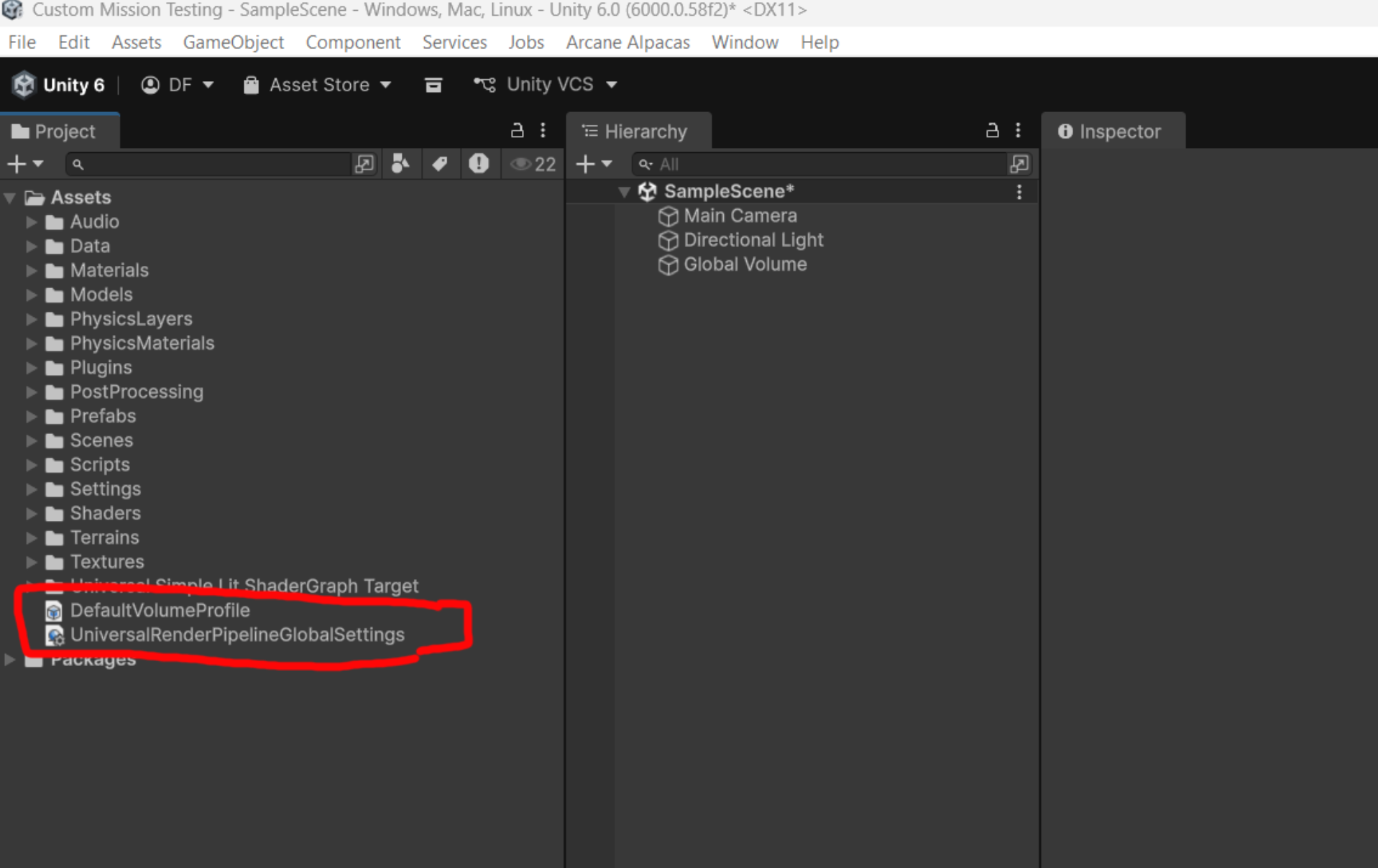The image size is (1378, 868).
Task: Focus the Project search field
Action: click(208, 165)
